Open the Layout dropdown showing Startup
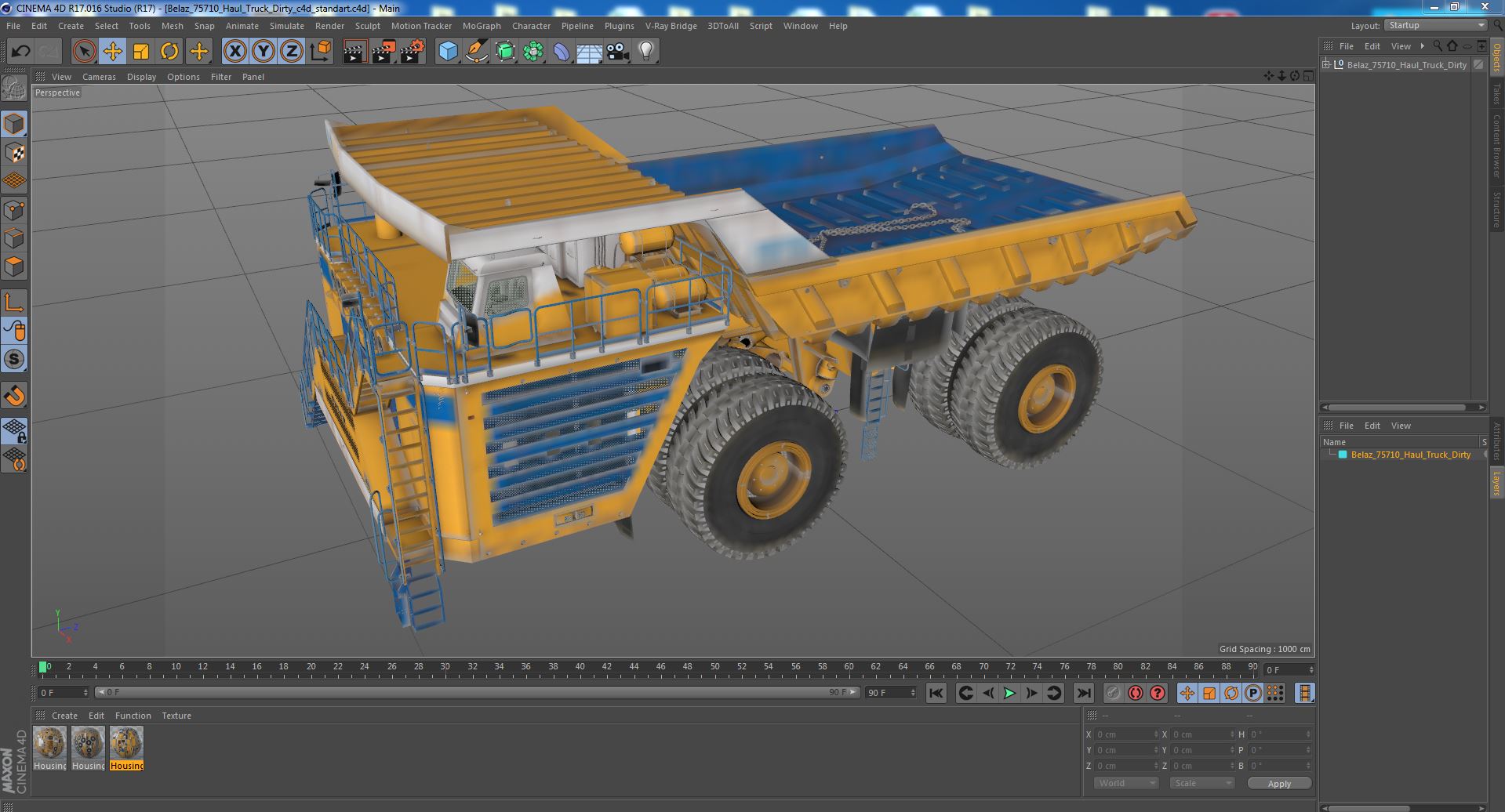Viewport: 1505px width, 812px height. 1435,25
